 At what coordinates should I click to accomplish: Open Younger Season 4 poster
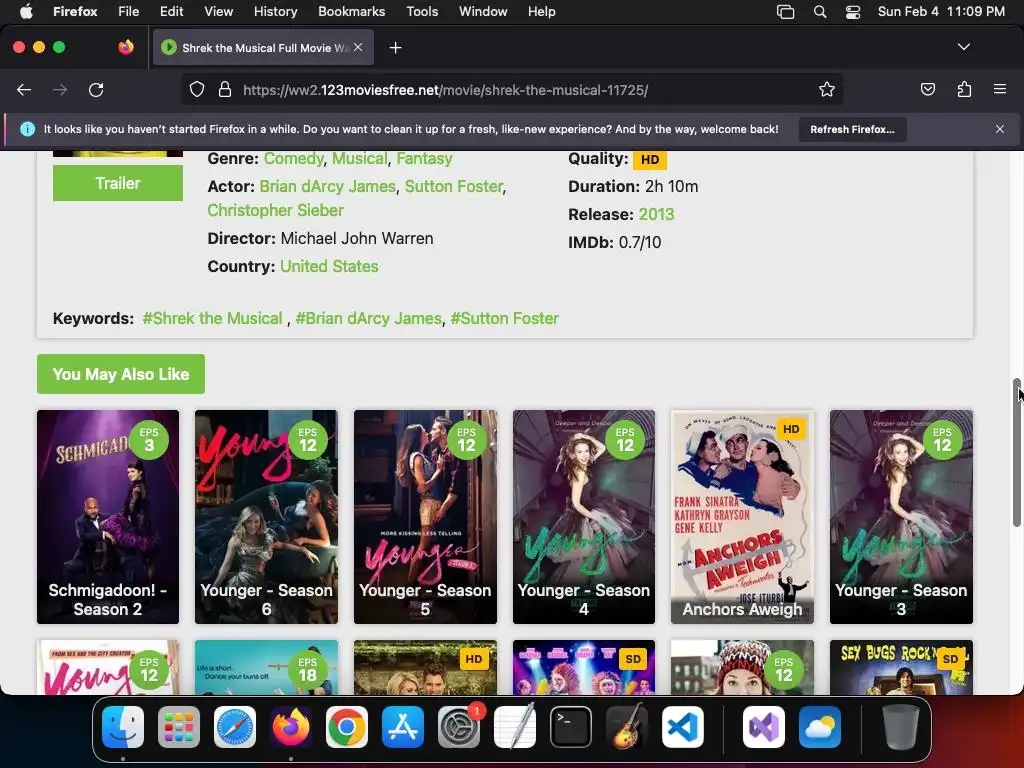coord(584,517)
